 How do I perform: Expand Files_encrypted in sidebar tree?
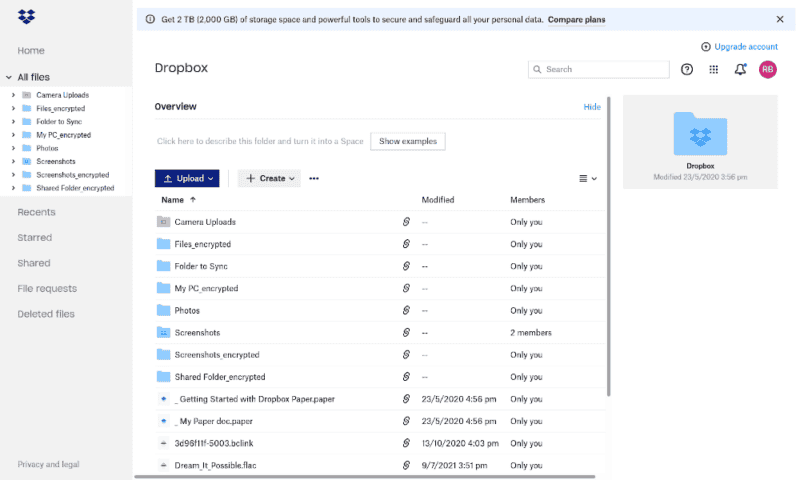coord(13,108)
